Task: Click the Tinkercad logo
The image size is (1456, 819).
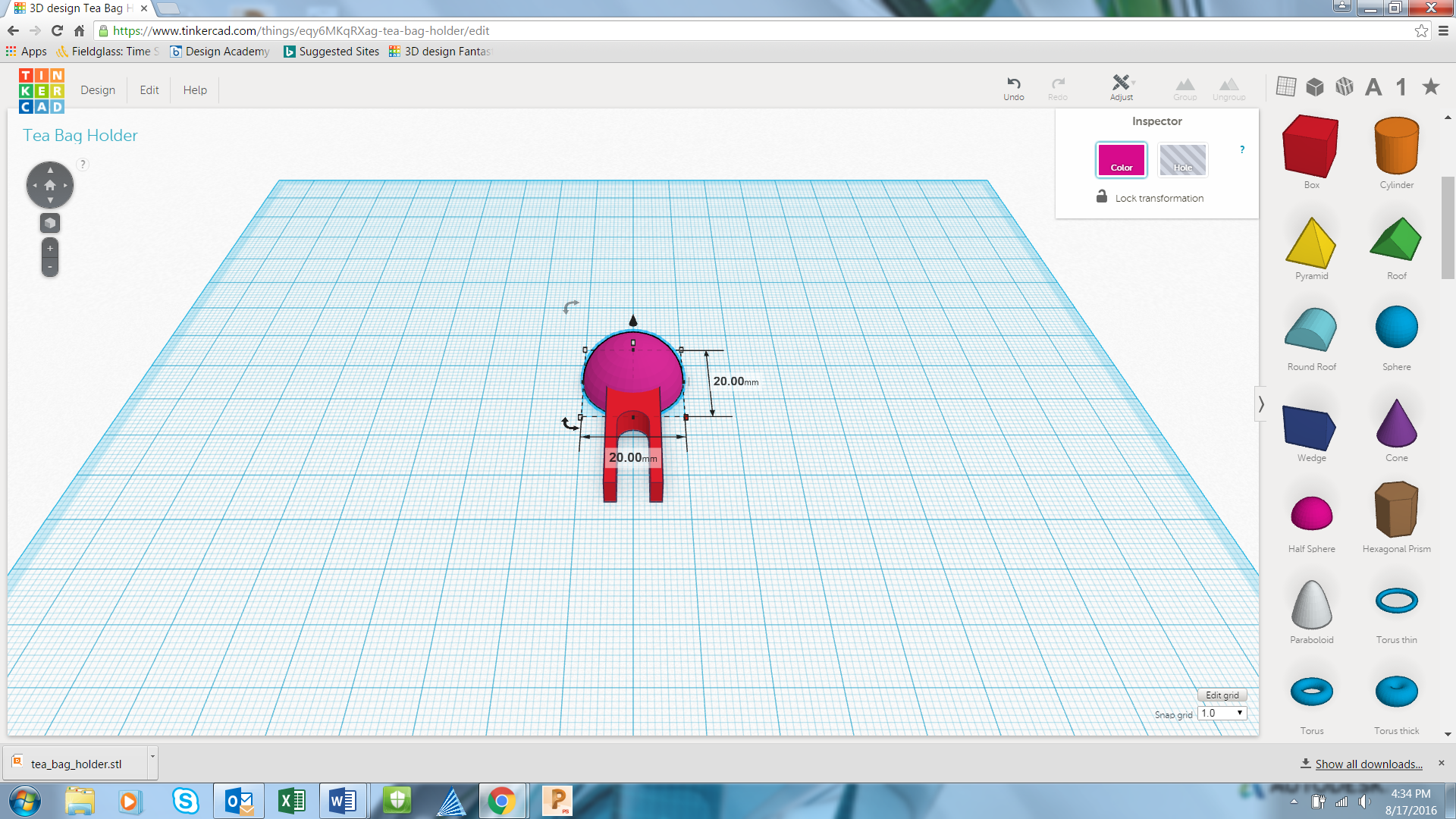Action: (x=42, y=90)
